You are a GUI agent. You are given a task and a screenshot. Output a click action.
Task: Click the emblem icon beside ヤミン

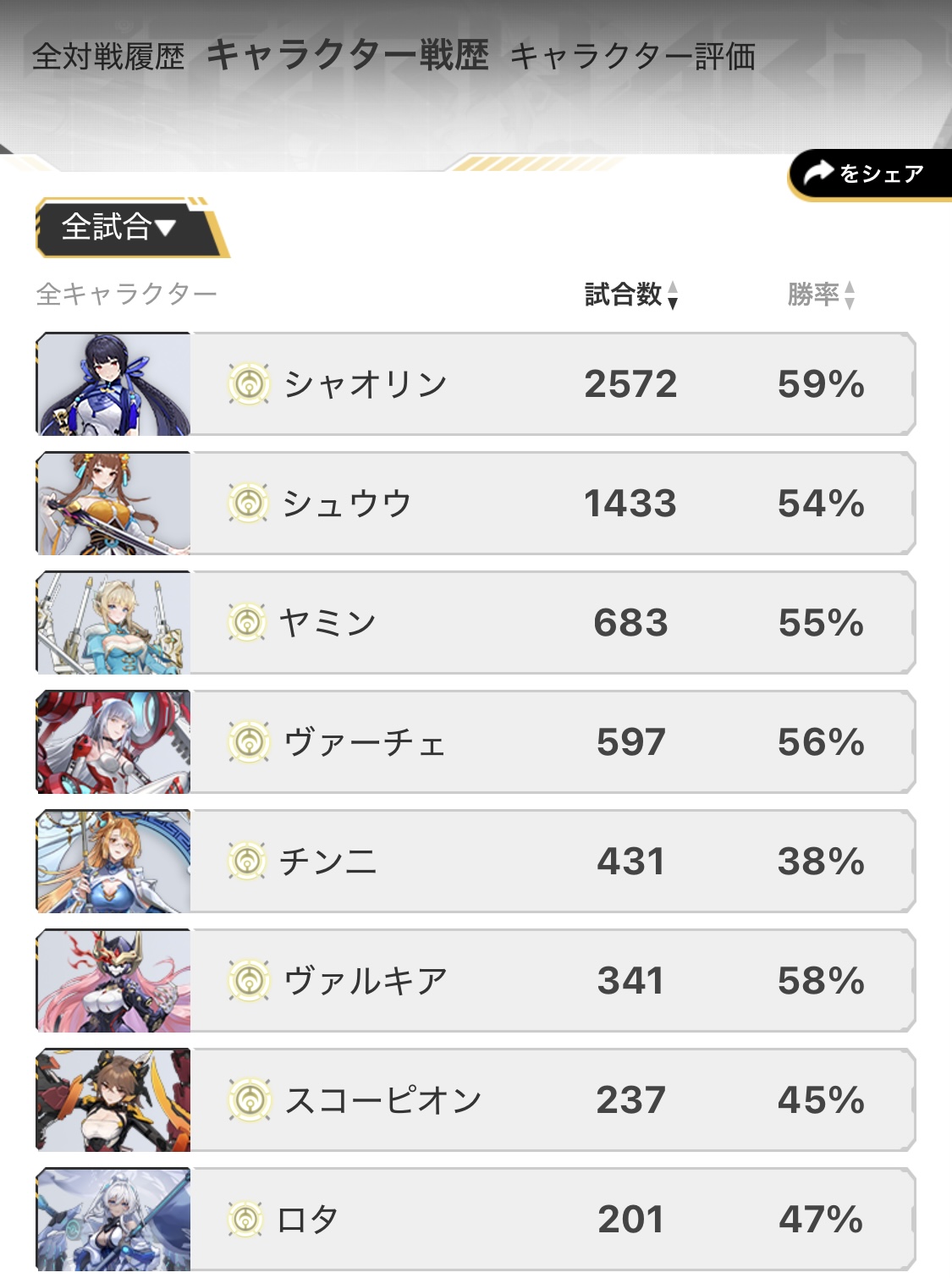(x=247, y=623)
